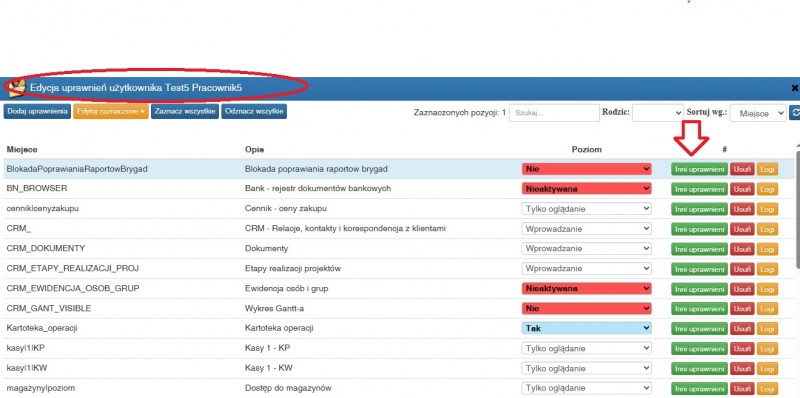This screenshot has width=800, height=398.
Task: Change Poziom for Kartoteka_operacji row
Action: (587, 328)
